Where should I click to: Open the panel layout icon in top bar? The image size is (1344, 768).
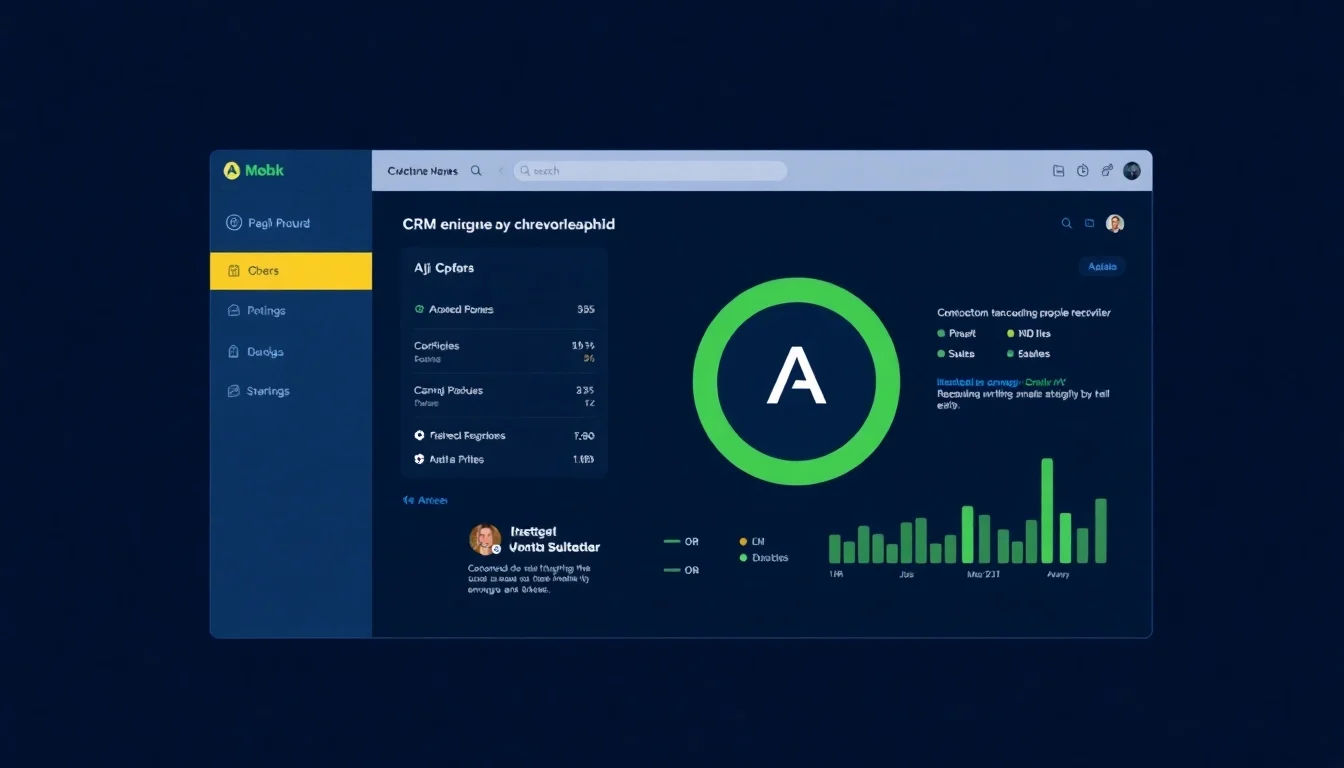click(1058, 171)
